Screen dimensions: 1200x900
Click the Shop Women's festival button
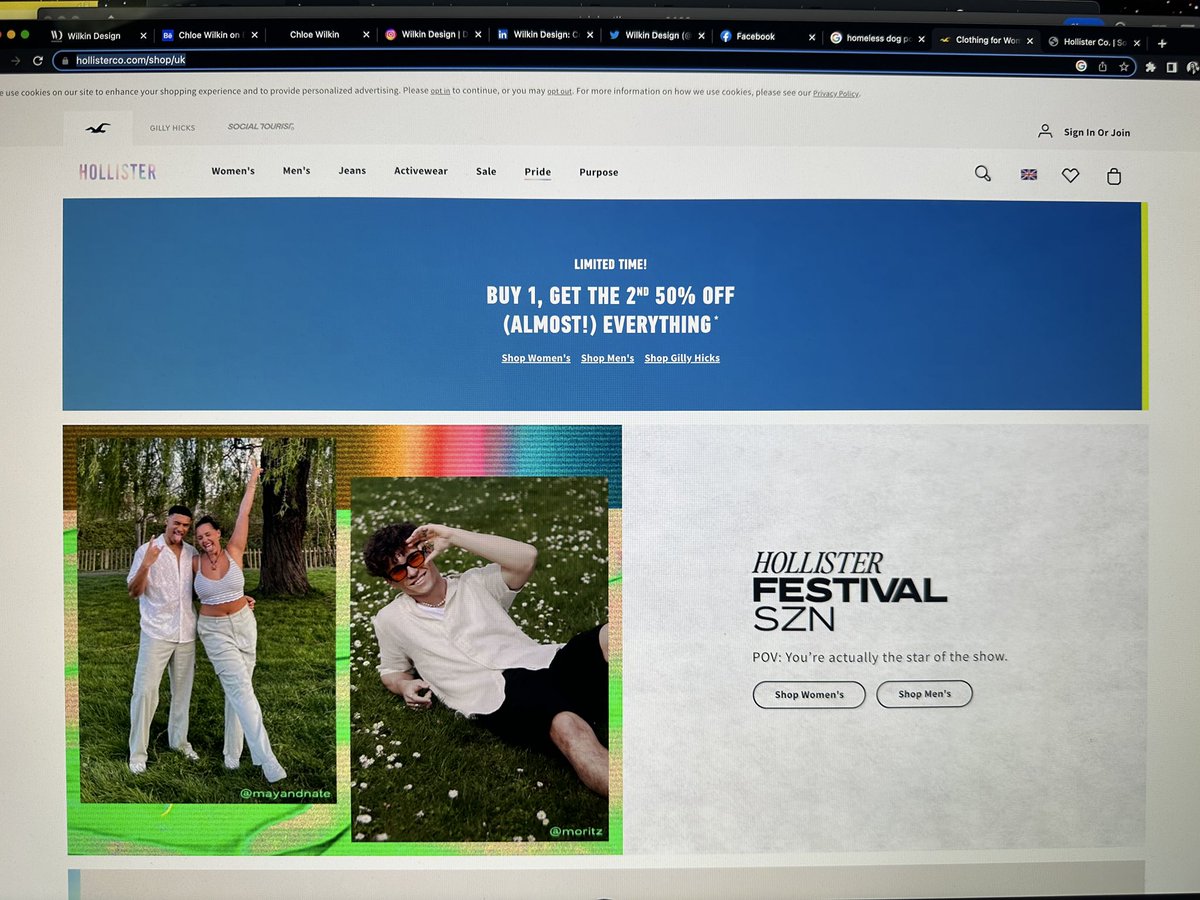[809, 695]
